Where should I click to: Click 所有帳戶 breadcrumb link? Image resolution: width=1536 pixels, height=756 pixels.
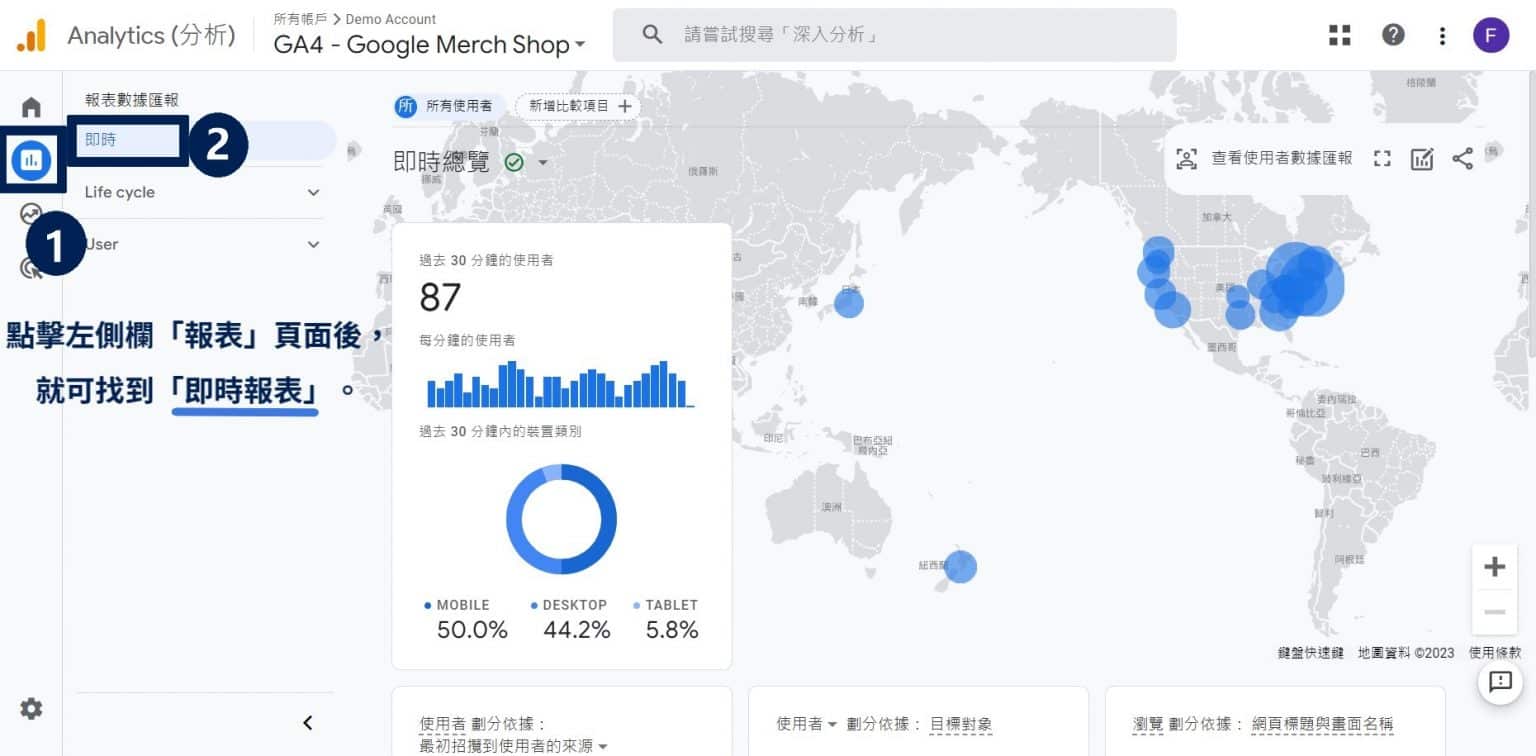point(300,19)
